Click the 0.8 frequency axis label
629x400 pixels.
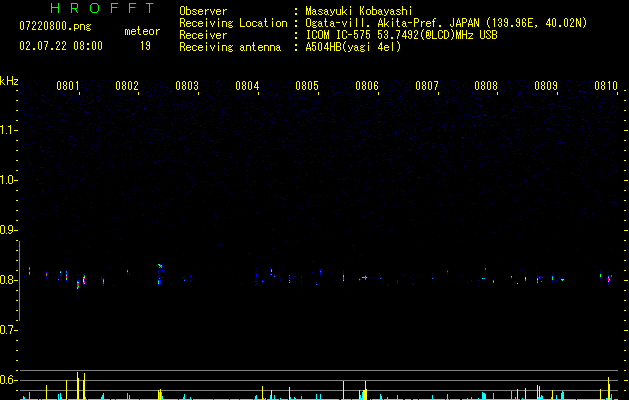point(8,280)
